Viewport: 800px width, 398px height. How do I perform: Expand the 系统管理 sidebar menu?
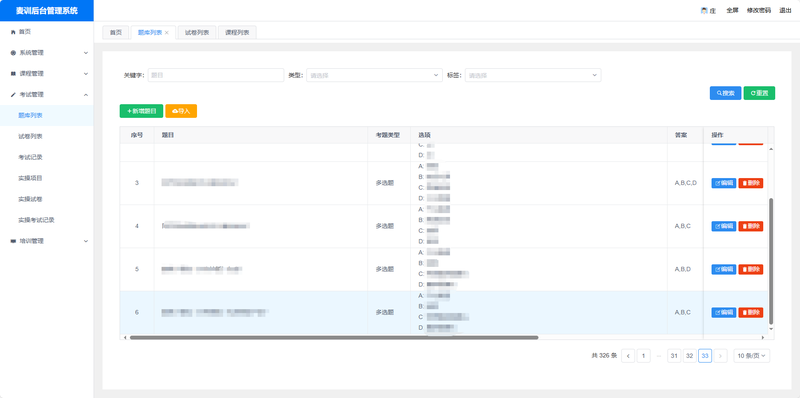point(46,53)
